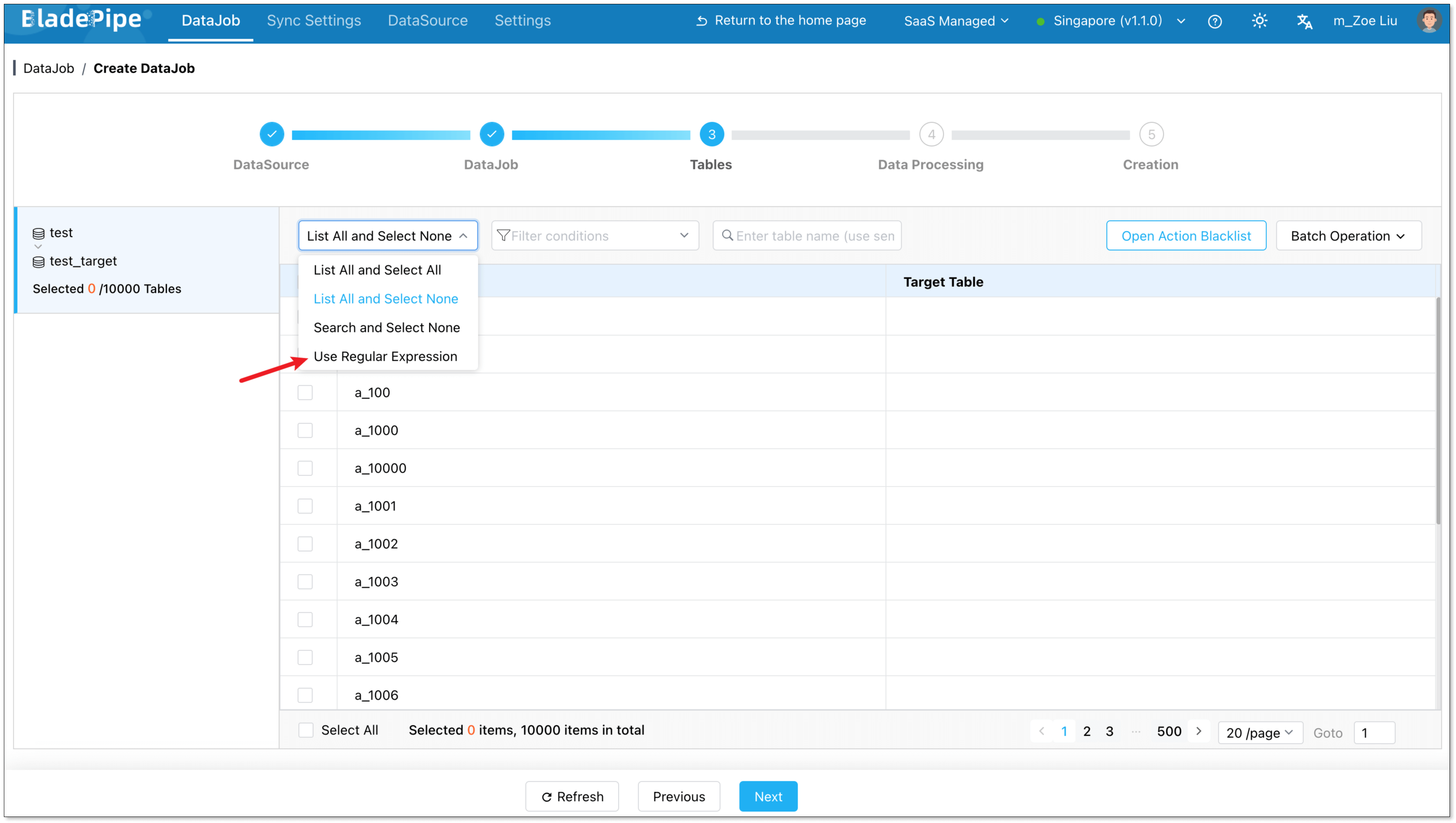Go to next page arrow in pagination
This screenshot has width=1456, height=823.
[1199, 731]
